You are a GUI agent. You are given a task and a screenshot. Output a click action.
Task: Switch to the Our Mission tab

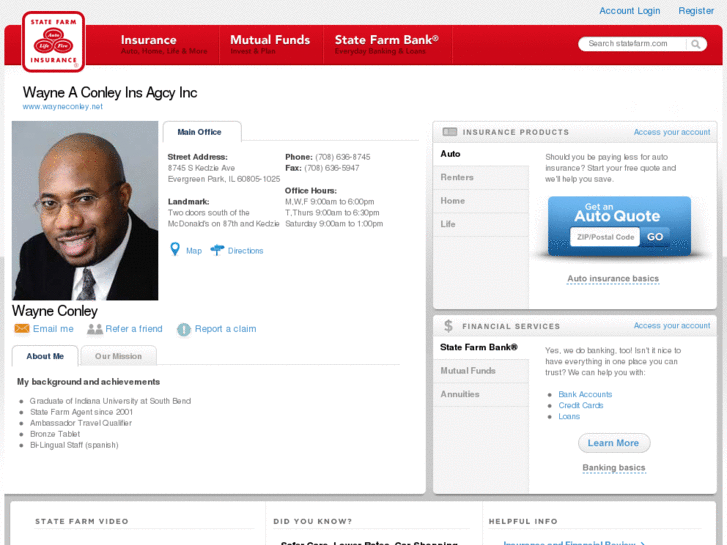[x=118, y=356]
